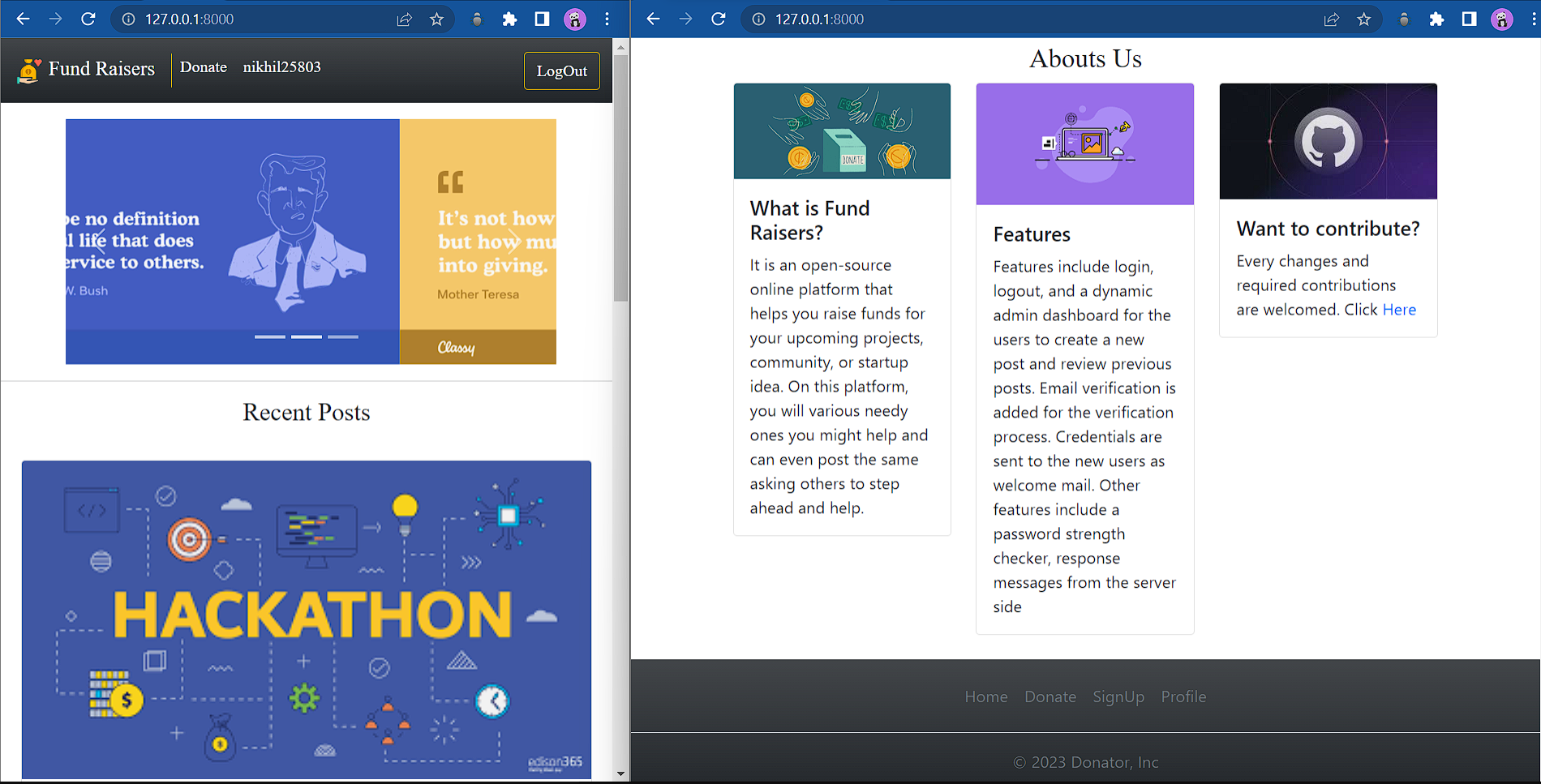The width and height of the screenshot is (1541, 784).
Task: Click left page scrollbar down arrow
Action: (621, 774)
